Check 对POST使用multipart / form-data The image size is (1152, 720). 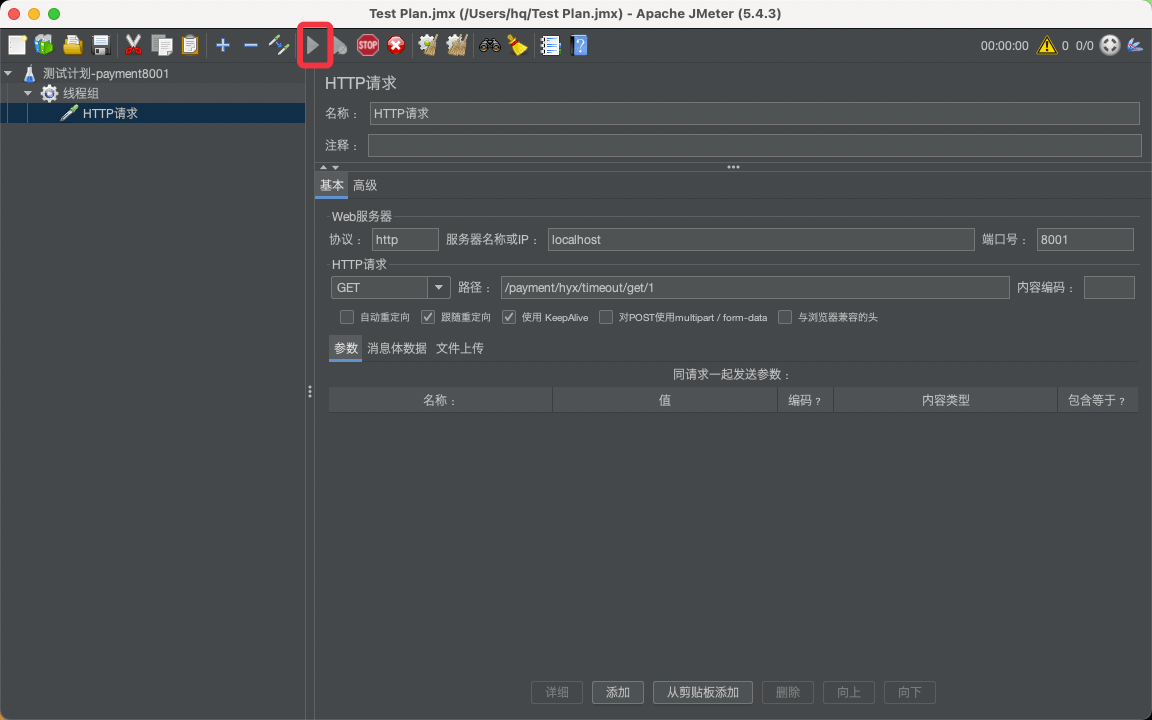tap(605, 317)
